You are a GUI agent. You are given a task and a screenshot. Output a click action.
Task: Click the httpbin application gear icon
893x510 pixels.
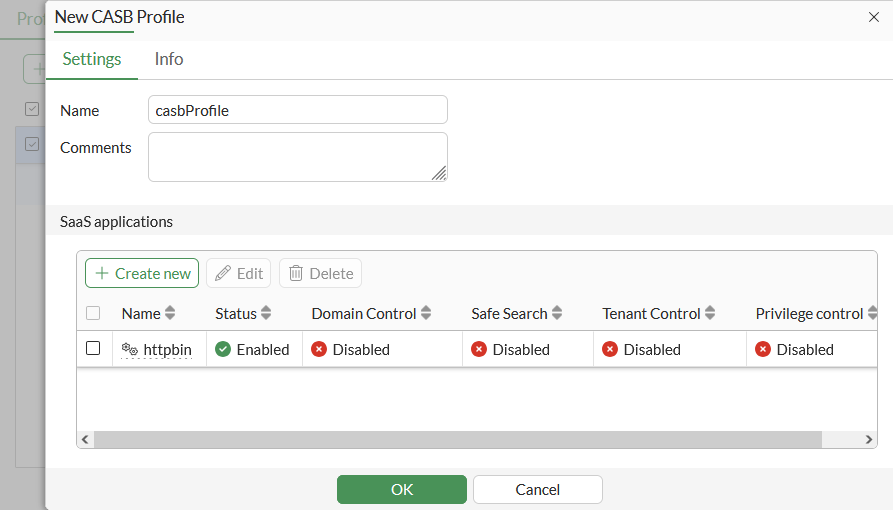point(130,349)
